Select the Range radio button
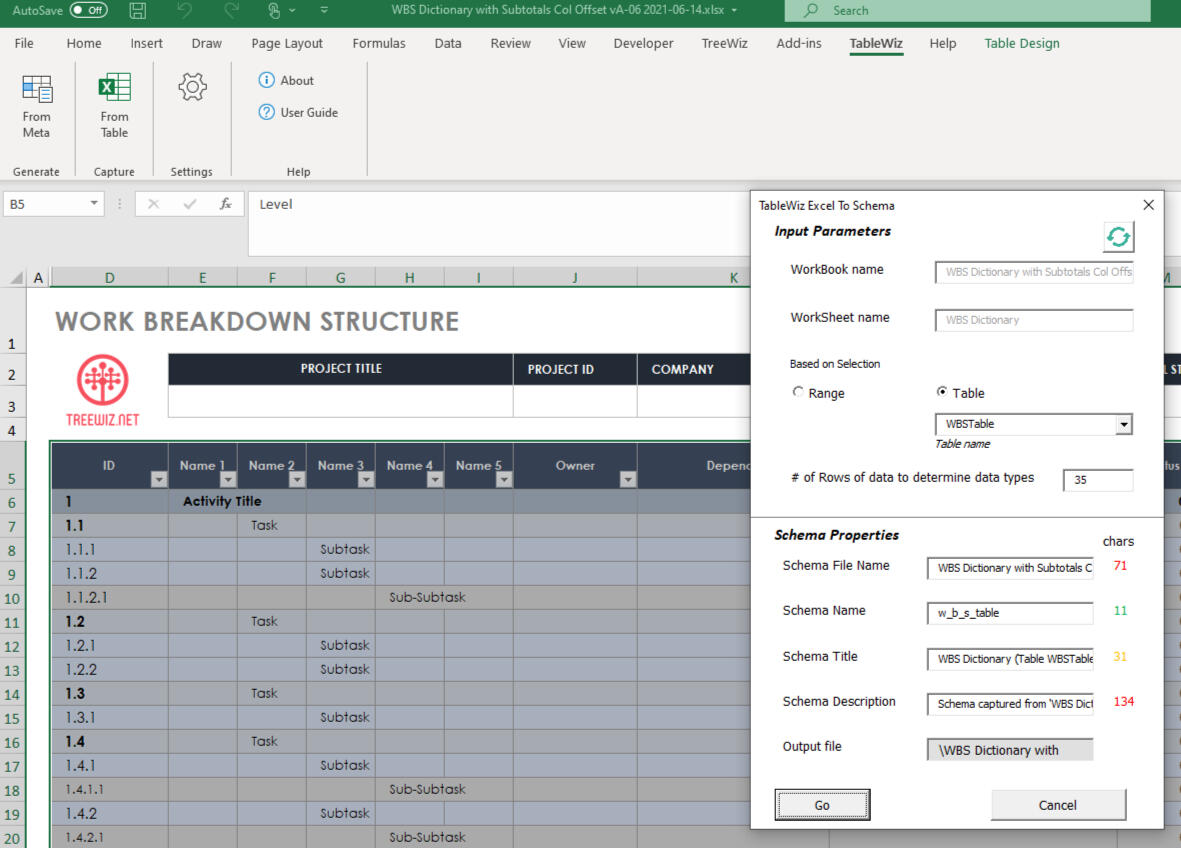 pyautogui.click(x=798, y=392)
